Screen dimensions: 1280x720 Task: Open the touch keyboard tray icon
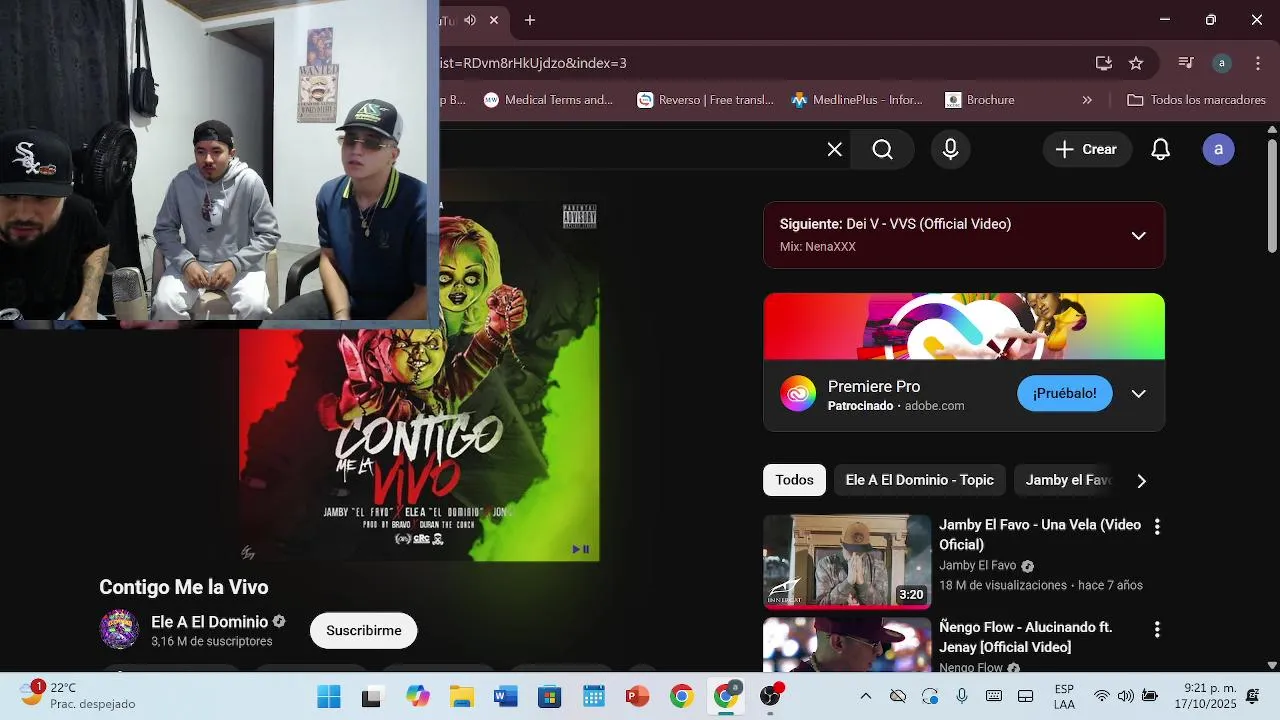[994, 696]
